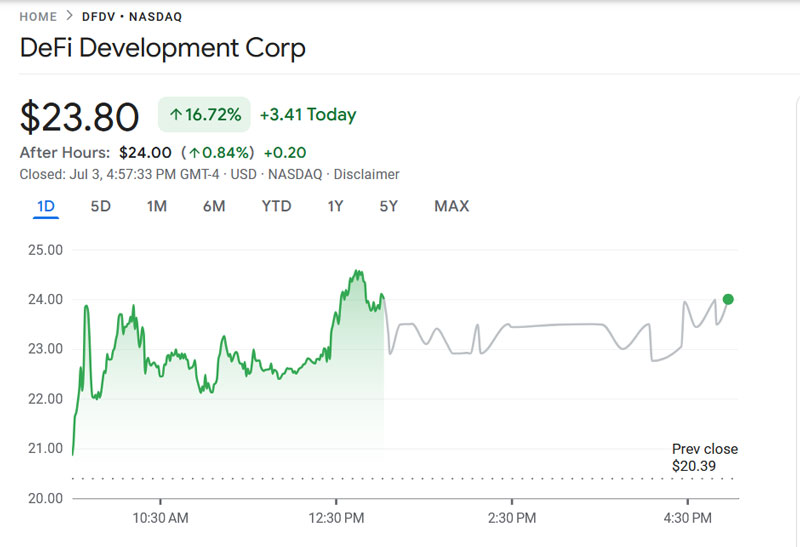Click the 20.00 y-axis label

coord(45,498)
